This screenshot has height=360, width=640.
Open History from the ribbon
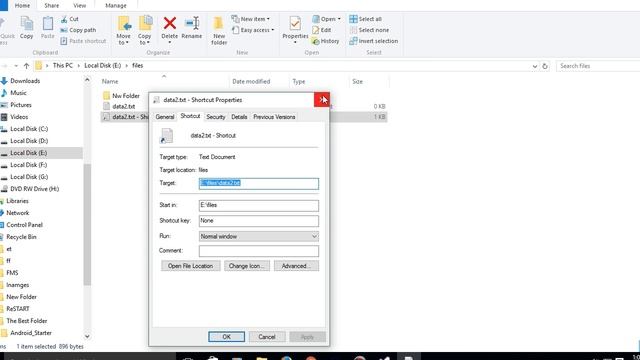[x=325, y=41]
